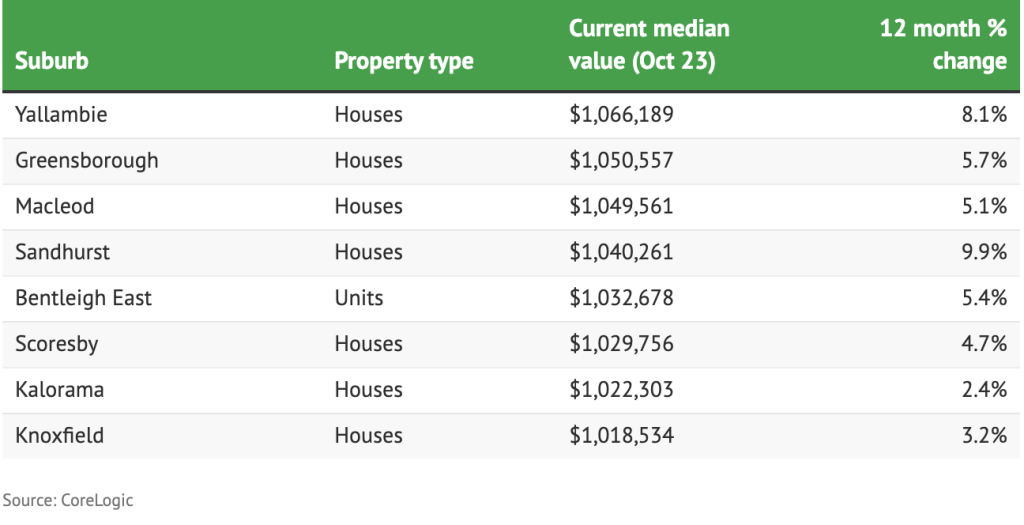
Task: Click the Source: CoreLogic caption
Action: point(68,500)
